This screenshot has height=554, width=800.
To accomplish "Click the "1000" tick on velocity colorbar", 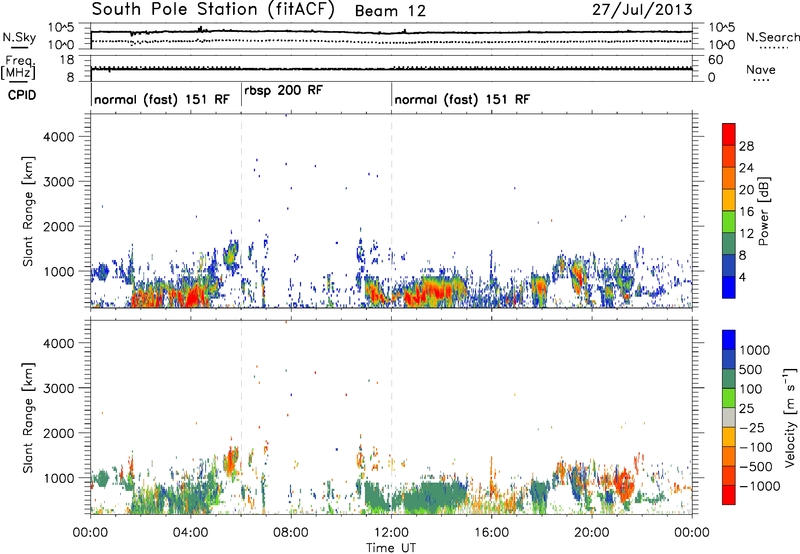I will pos(754,350).
